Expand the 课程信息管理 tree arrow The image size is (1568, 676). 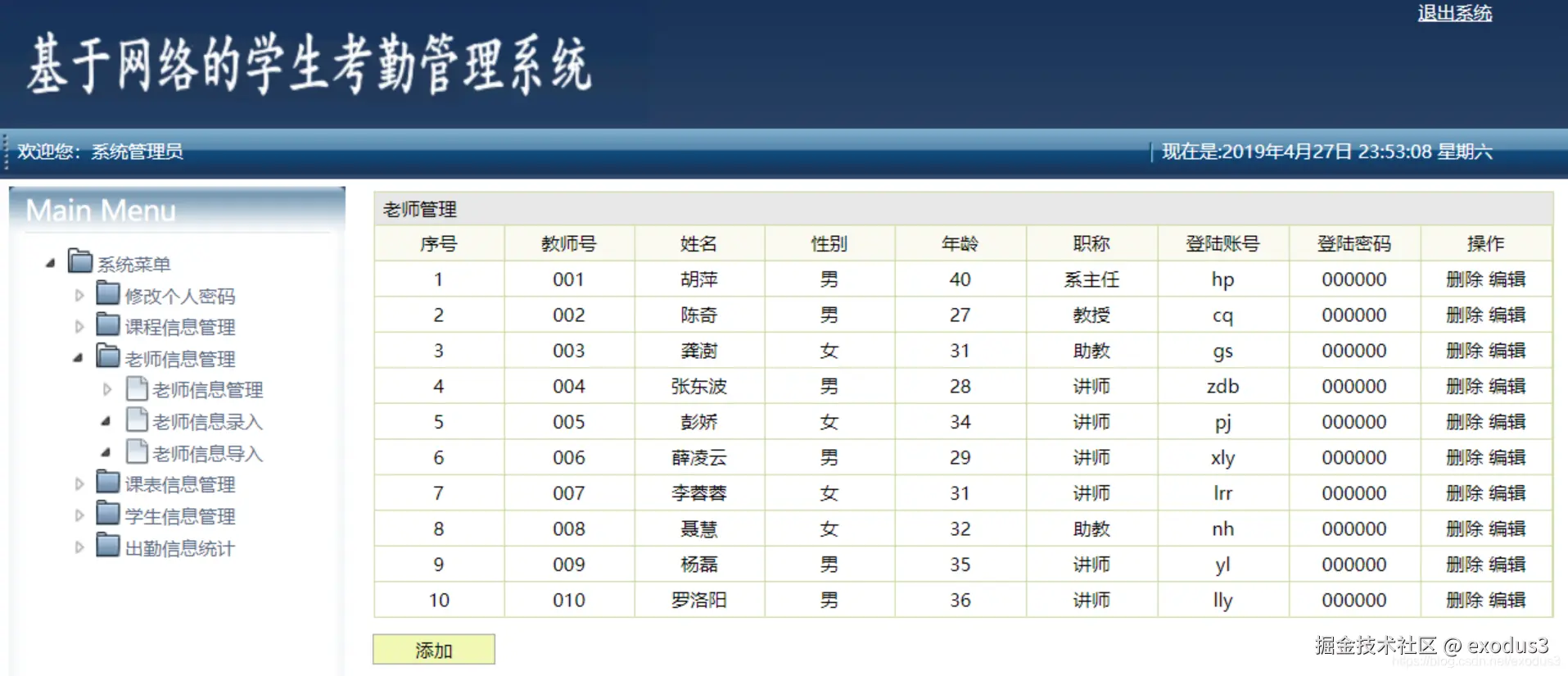pyautogui.click(x=79, y=326)
